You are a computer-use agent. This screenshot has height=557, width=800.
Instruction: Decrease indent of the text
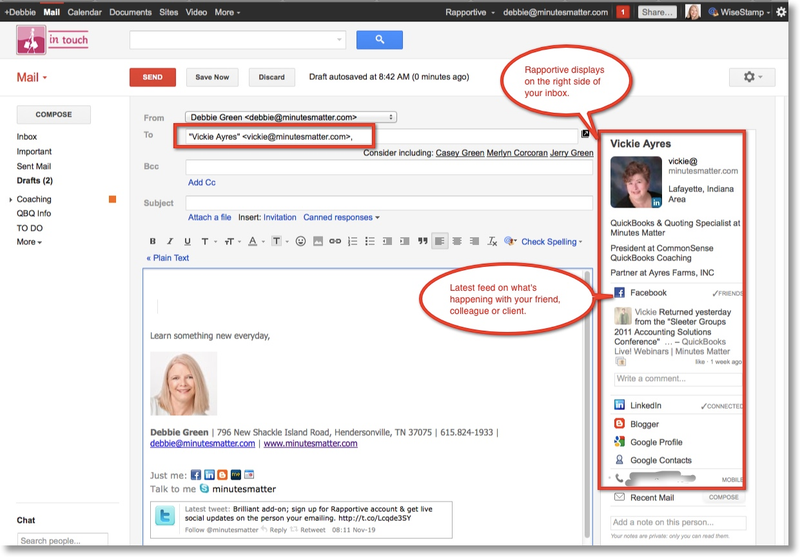[387, 241]
